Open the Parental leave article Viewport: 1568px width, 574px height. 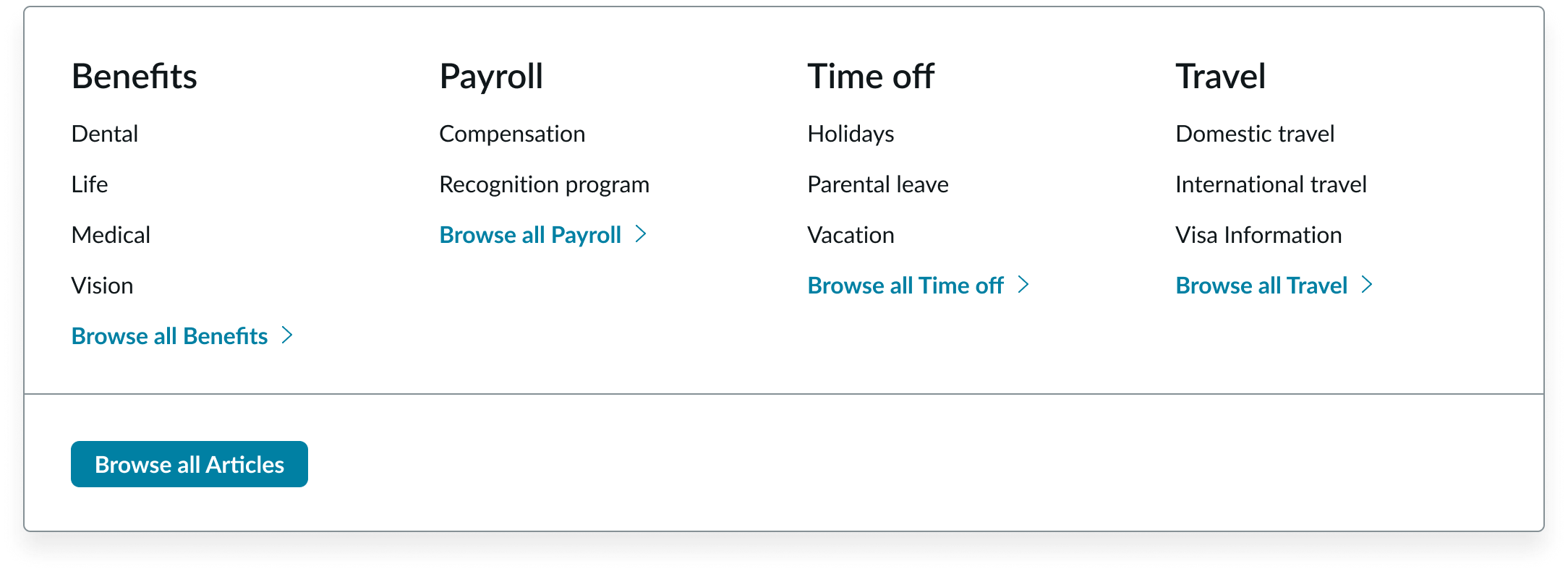point(877,184)
